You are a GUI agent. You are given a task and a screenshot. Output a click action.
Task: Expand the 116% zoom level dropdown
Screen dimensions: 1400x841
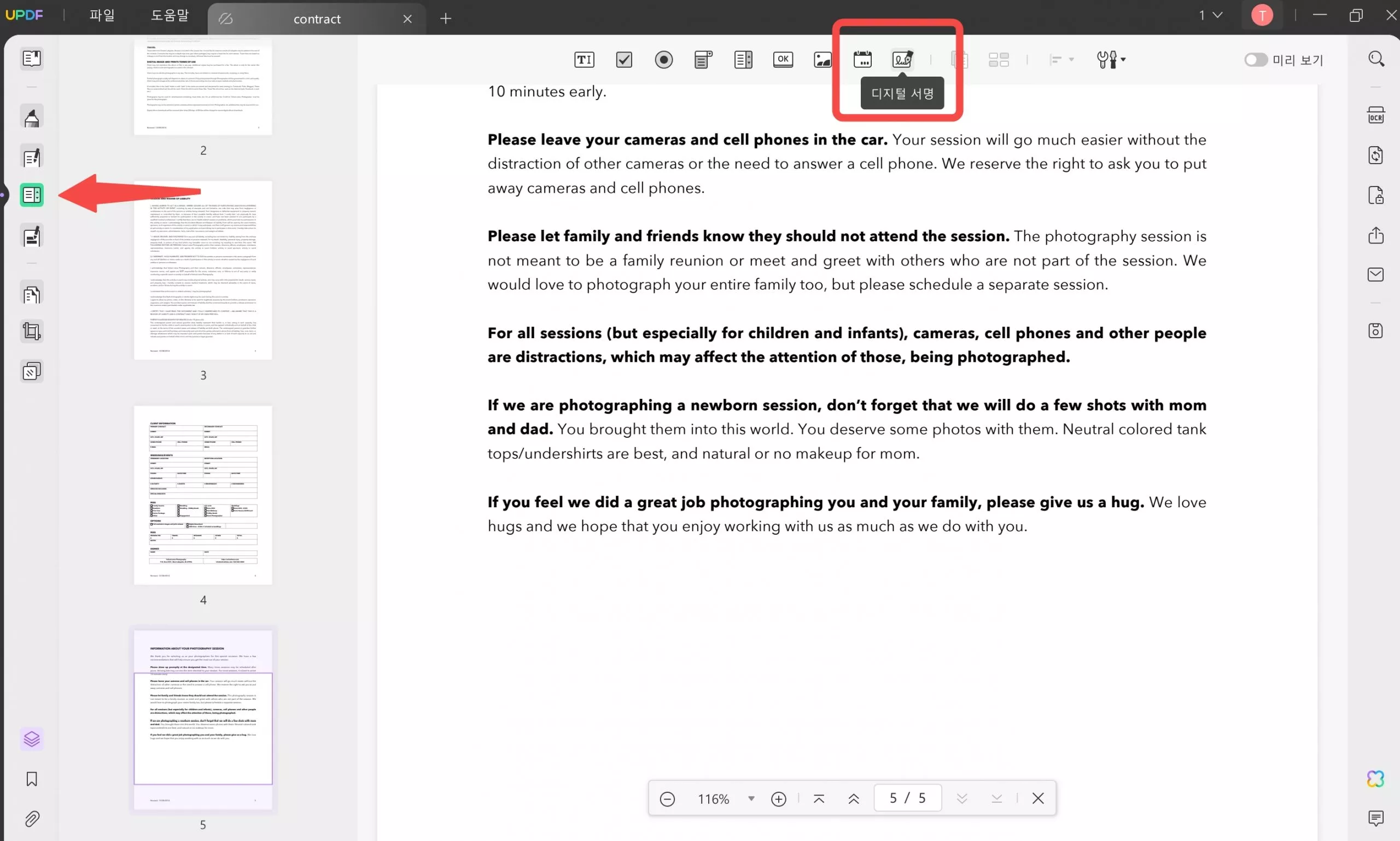click(751, 798)
